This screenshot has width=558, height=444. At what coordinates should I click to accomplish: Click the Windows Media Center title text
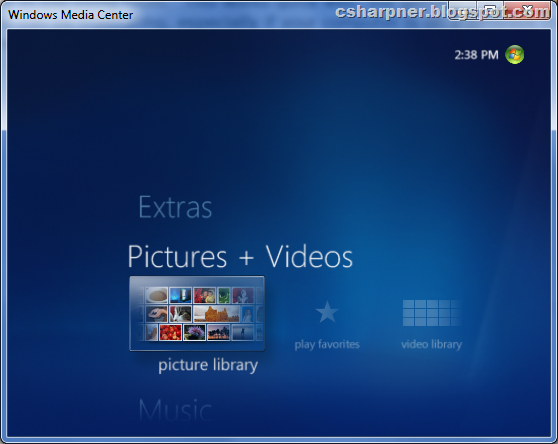tap(70, 15)
